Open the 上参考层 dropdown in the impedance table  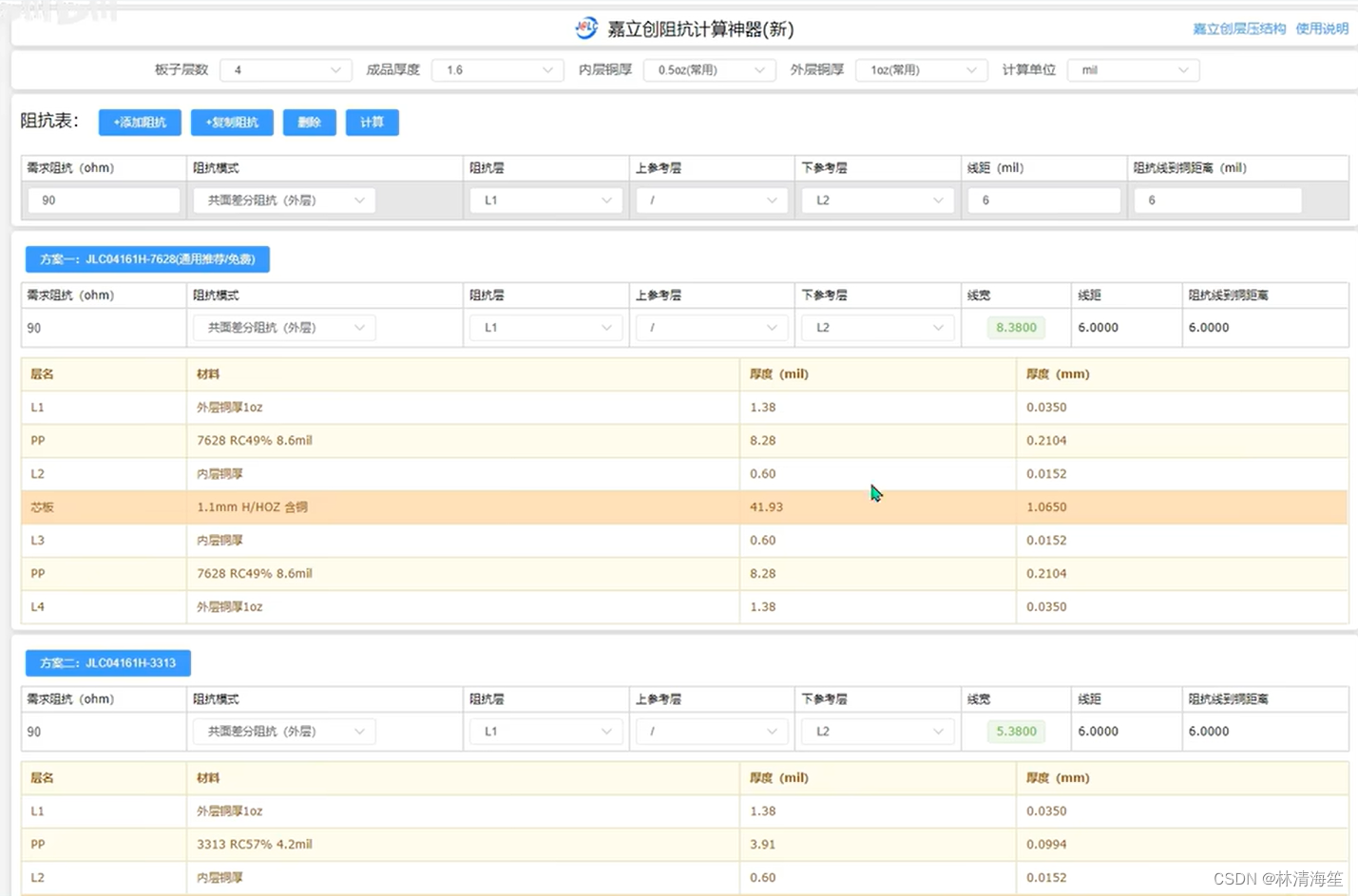coord(712,200)
